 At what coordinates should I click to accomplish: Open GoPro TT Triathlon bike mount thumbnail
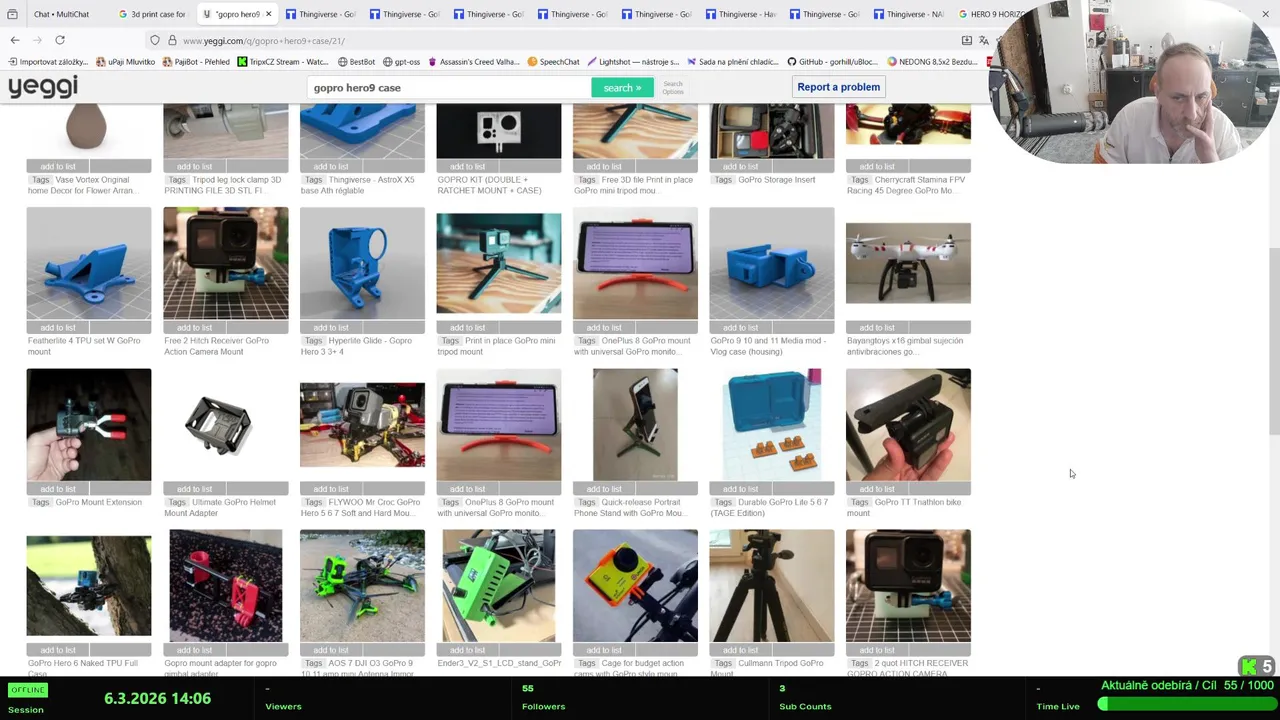point(908,425)
